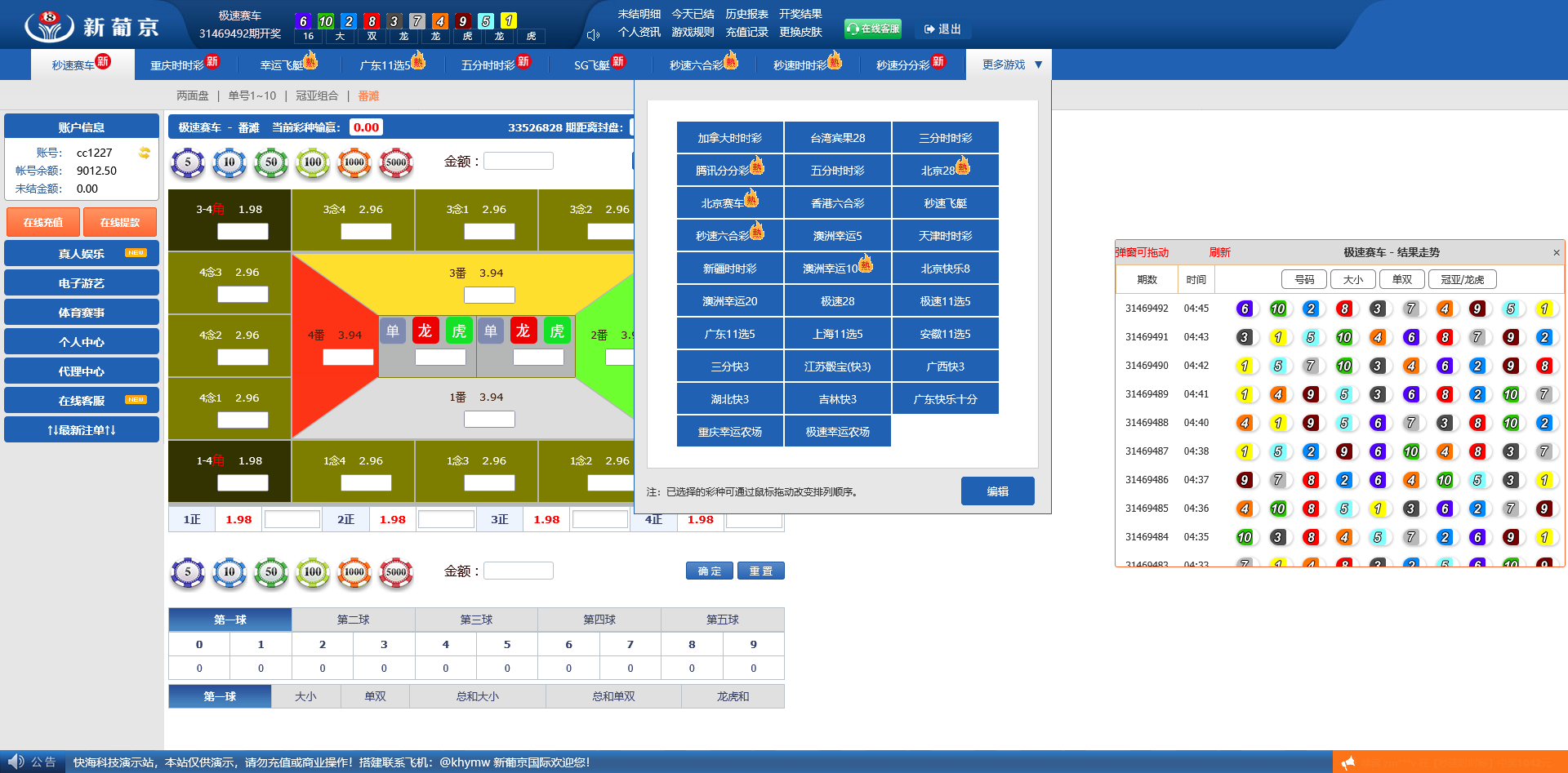Image resolution: width=1568 pixels, height=773 pixels.
Task: Open the 广东11选5 game tab
Action: point(393,64)
